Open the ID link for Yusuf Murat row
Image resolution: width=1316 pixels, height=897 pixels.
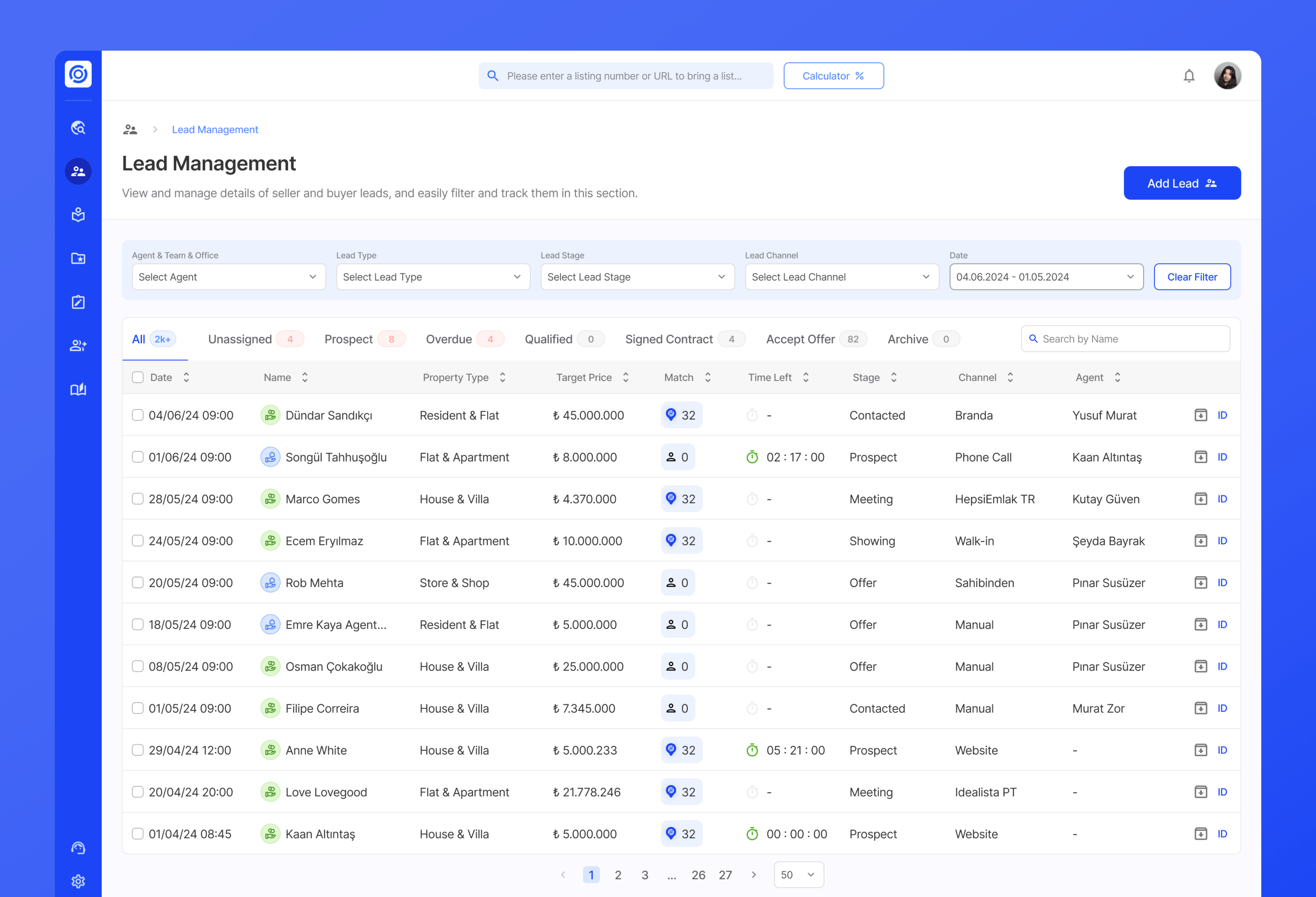(1222, 415)
